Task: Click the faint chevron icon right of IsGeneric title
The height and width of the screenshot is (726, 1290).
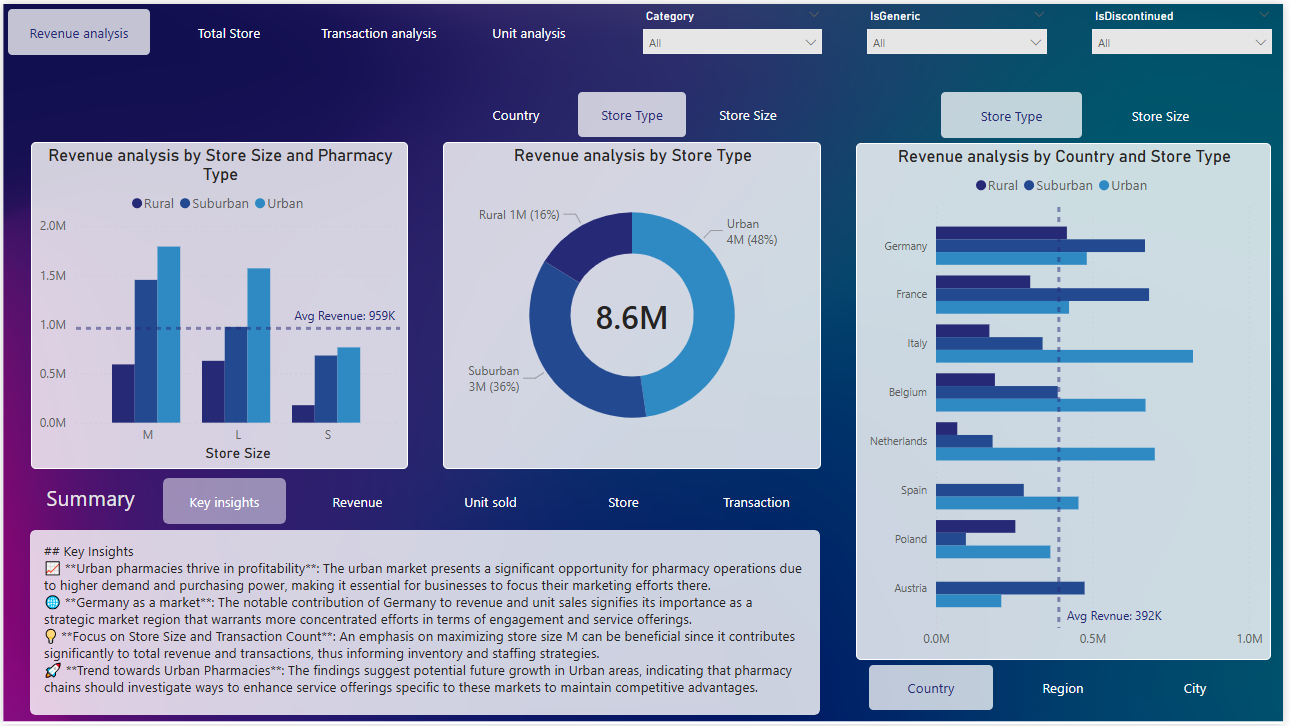Action: pyautogui.click(x=1039, y=15)
